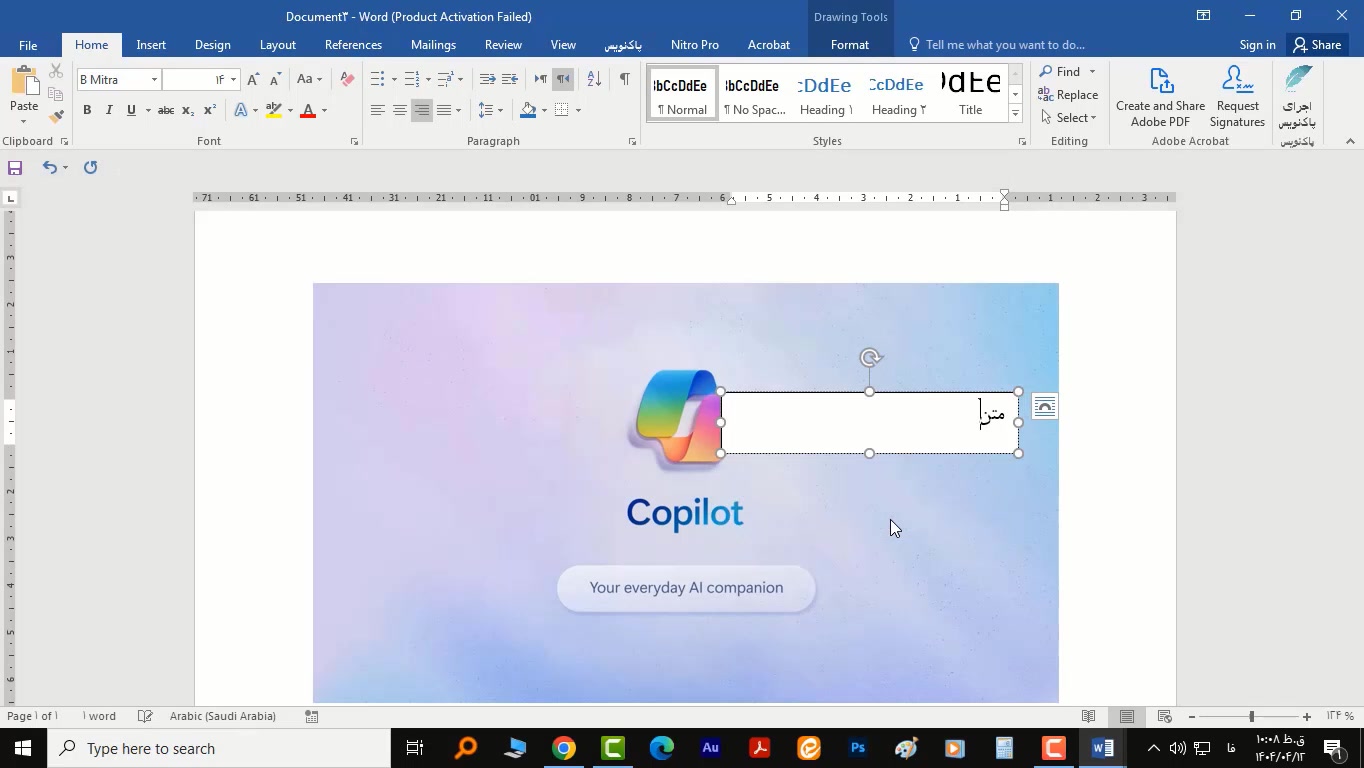1364x768 pixels.
Task: Open the Drawing Tools Format tab
Action: click(849, 45)
